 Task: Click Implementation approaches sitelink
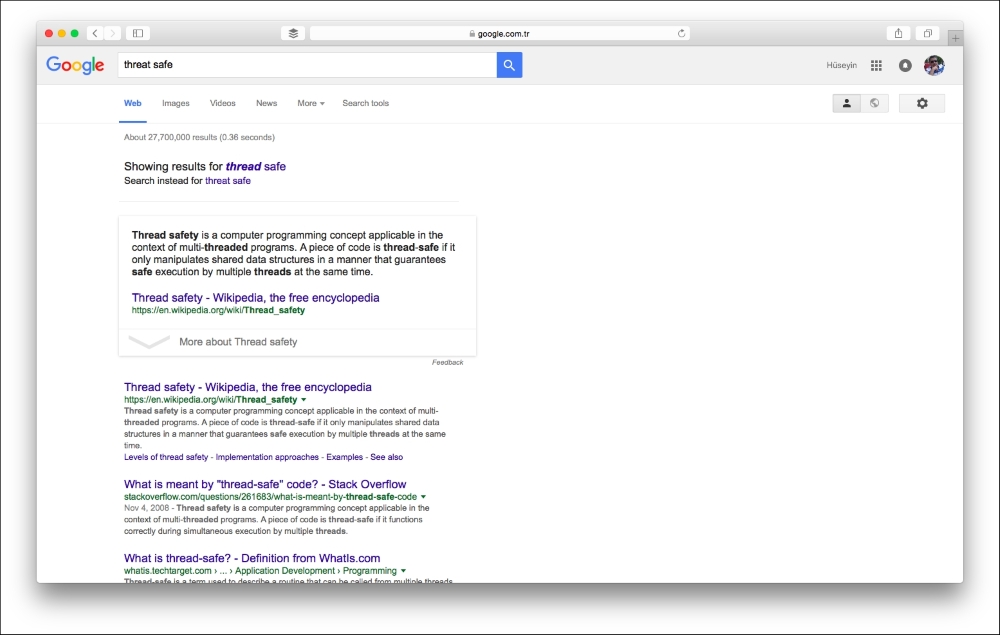[x=267, y=457]
